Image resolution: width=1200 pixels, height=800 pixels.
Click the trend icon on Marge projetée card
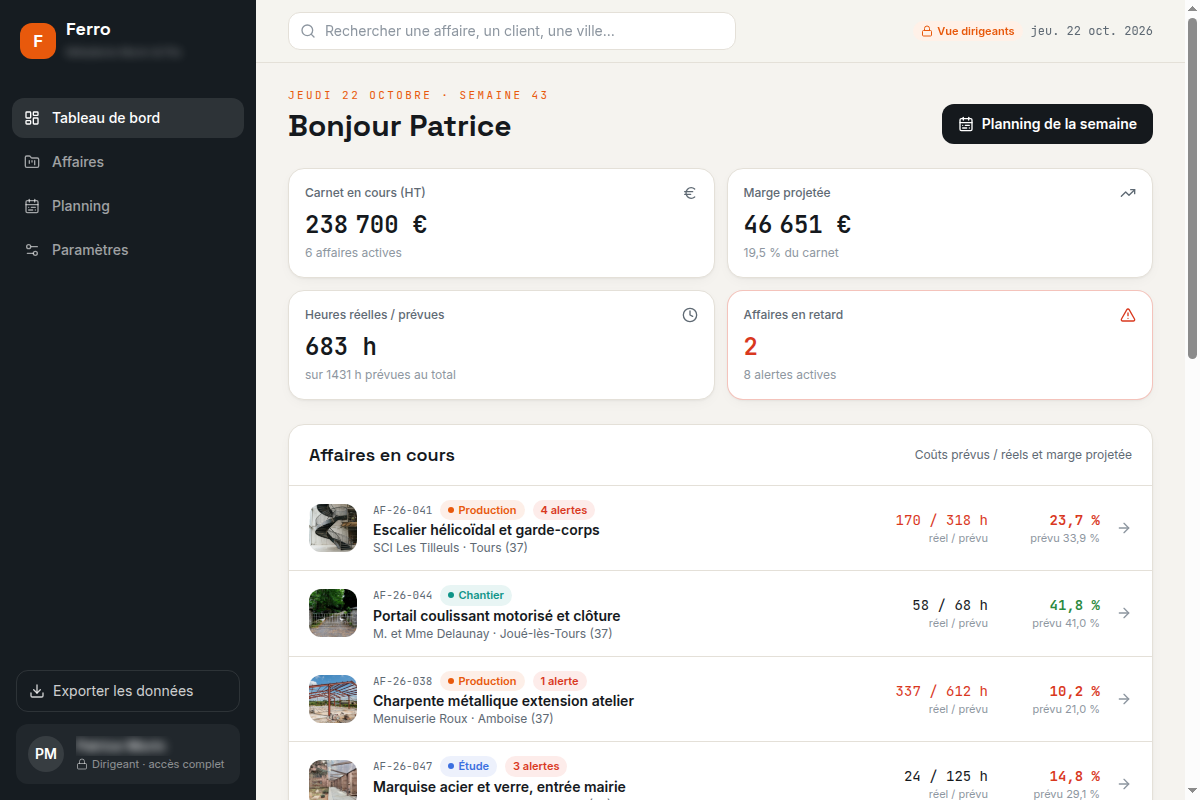pyautogui.click(x=1128, y=193)
